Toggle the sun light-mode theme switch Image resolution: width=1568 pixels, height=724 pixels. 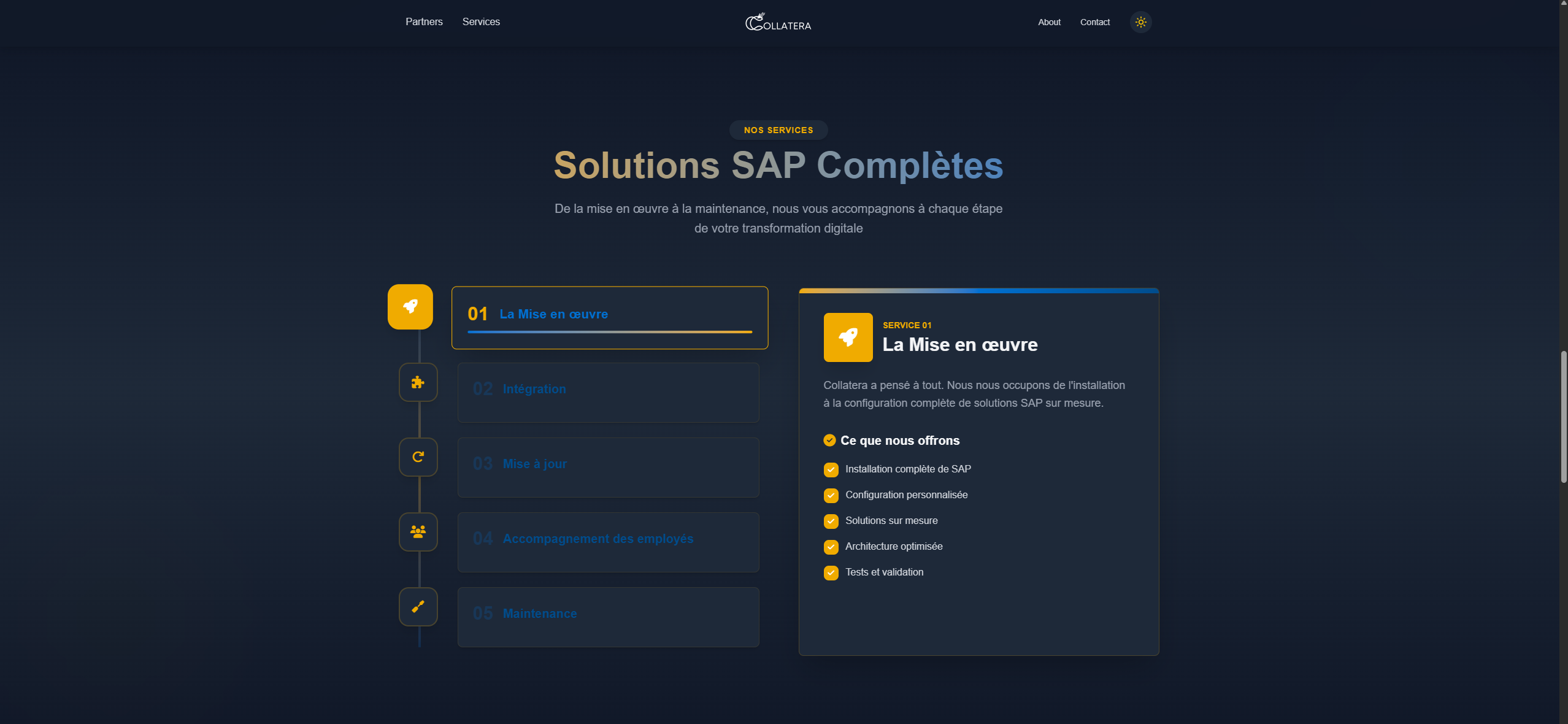click(x=1140, y=22)
